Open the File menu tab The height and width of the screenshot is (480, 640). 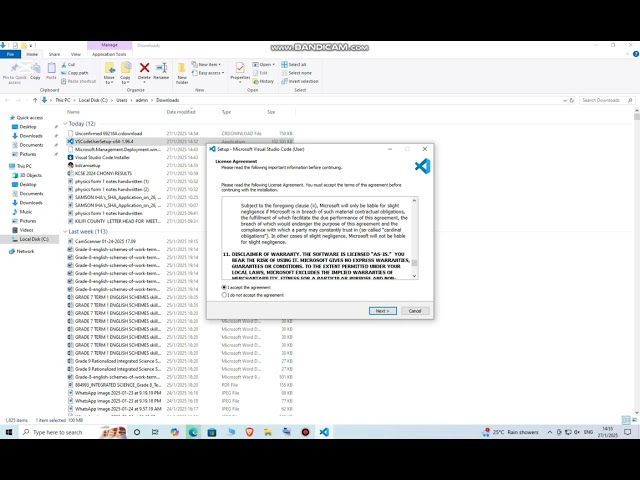click(11, 54)
